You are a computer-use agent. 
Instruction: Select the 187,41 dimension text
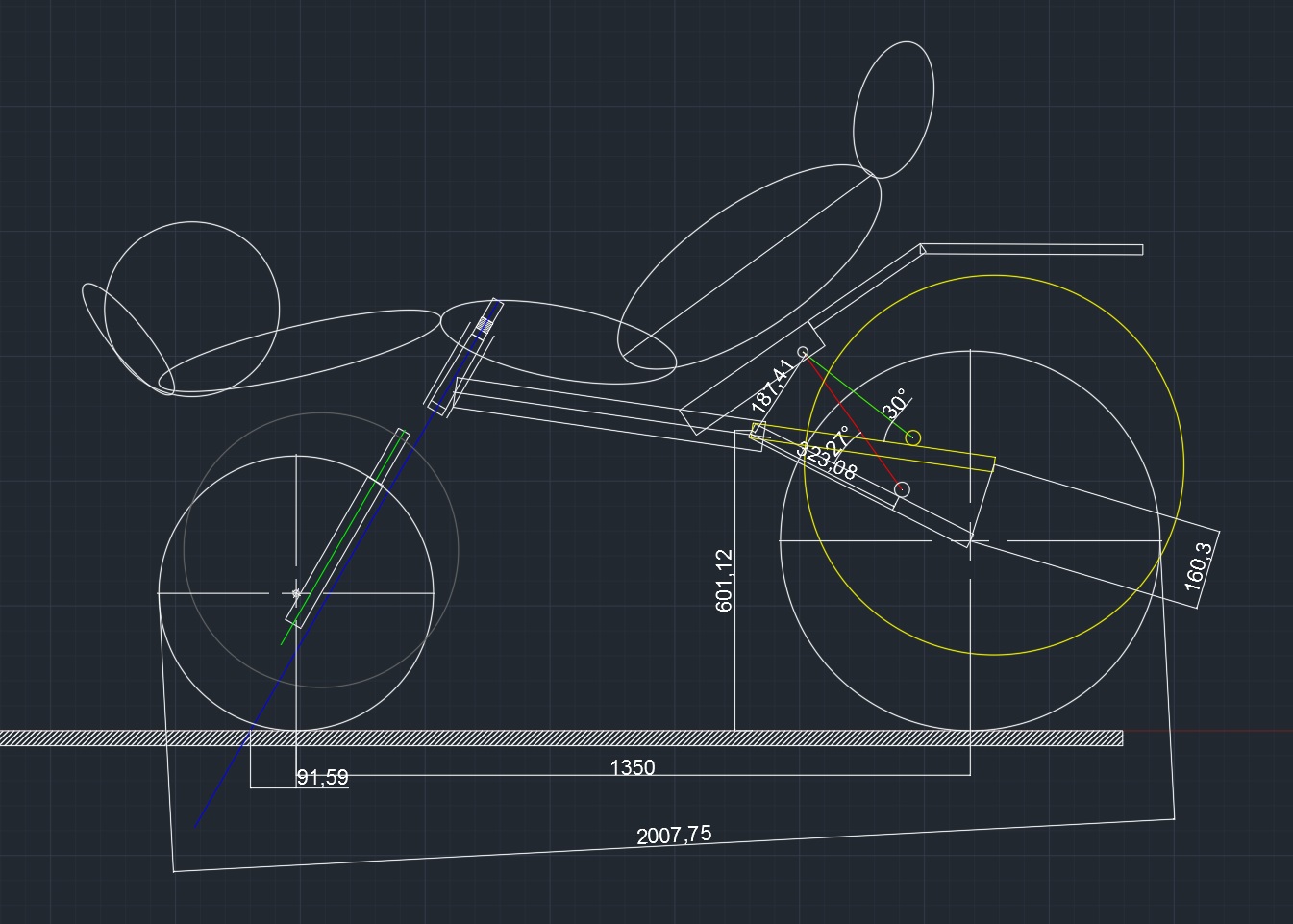(772, 387)
